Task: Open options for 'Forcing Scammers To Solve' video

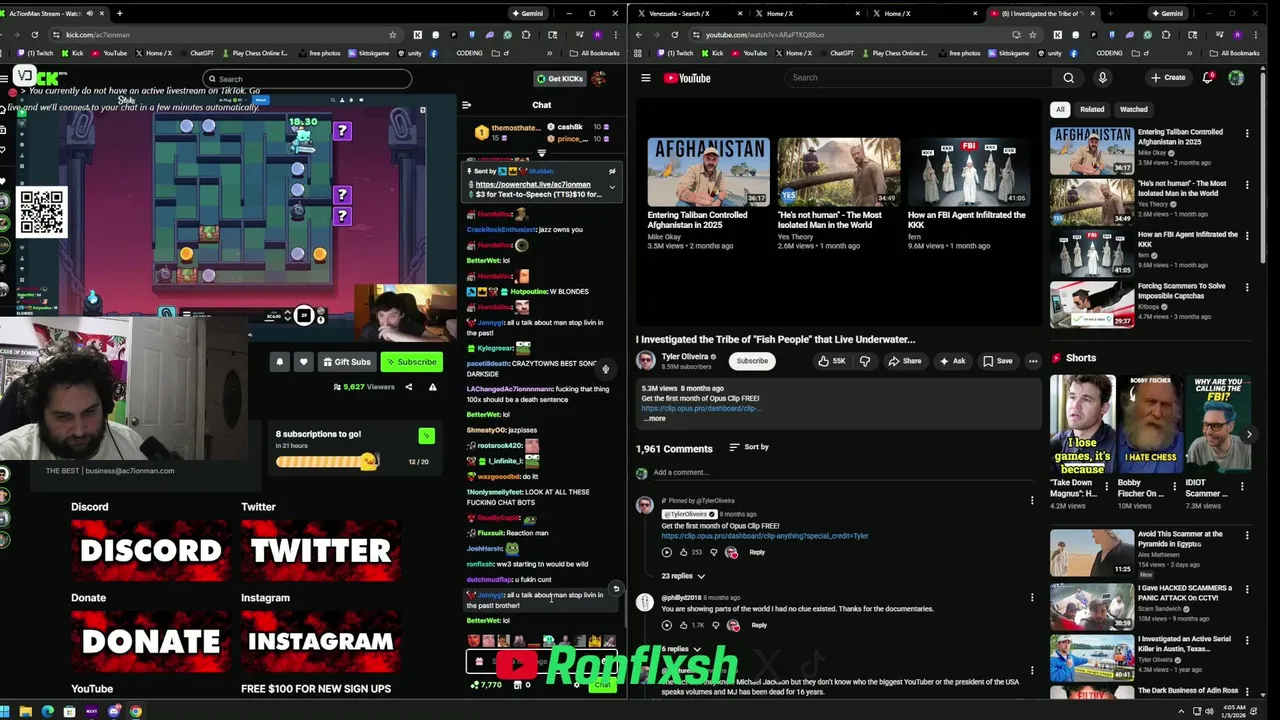Action: coord(1247,287)
